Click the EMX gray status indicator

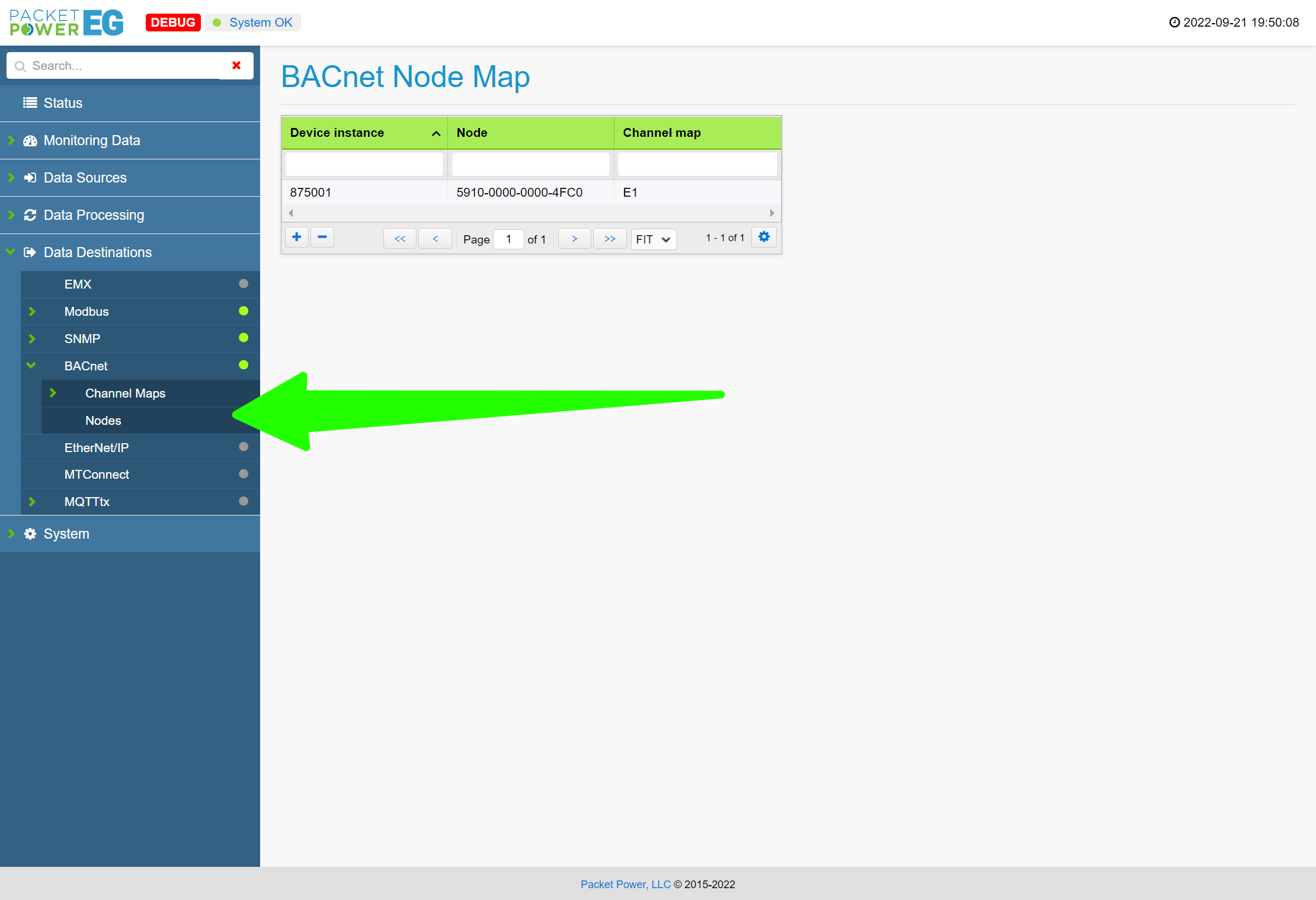click(x=244, y=284)
